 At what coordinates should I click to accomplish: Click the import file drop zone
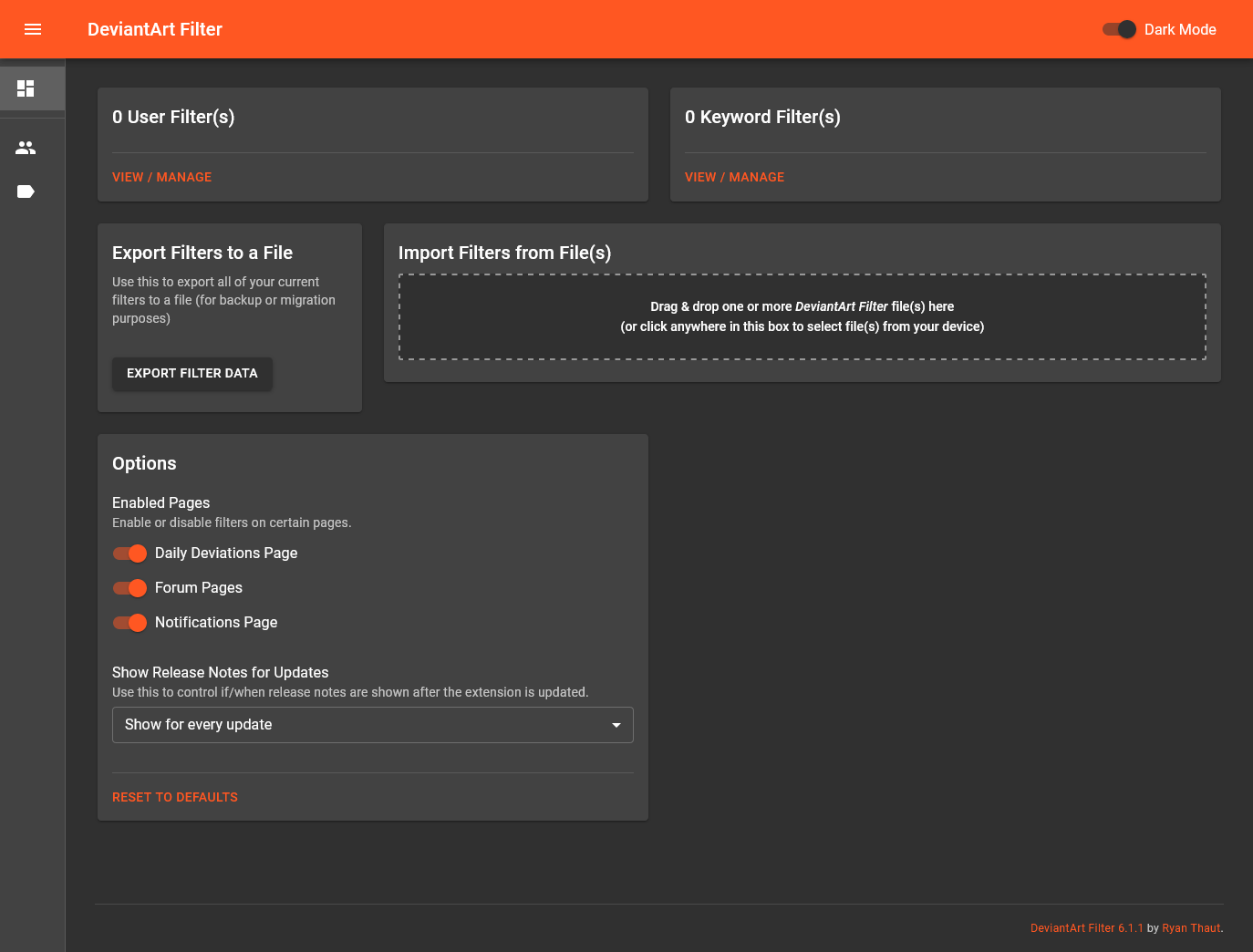pyautogui.click(x=803, y=316)
